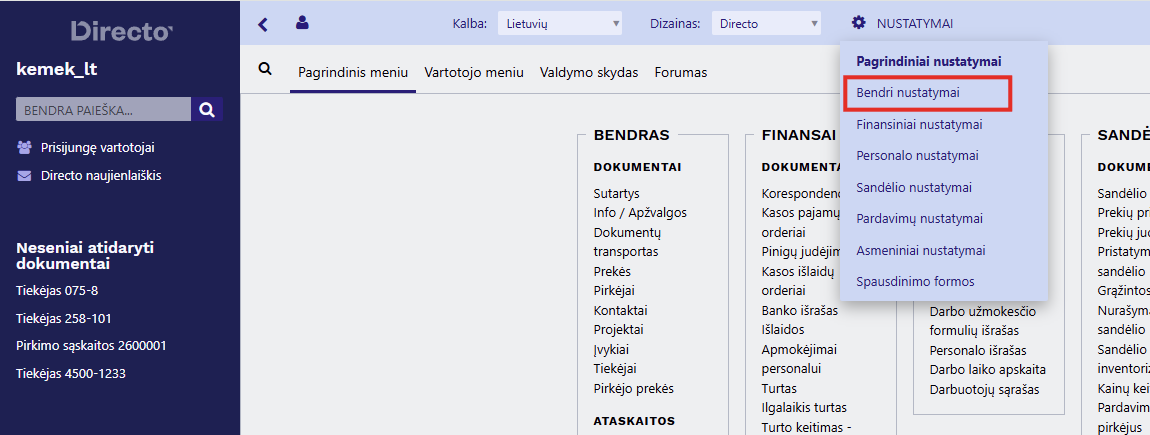1150x435 pixels.
Task: Open Prekės under Bendras
Action: tap(612, 271)
